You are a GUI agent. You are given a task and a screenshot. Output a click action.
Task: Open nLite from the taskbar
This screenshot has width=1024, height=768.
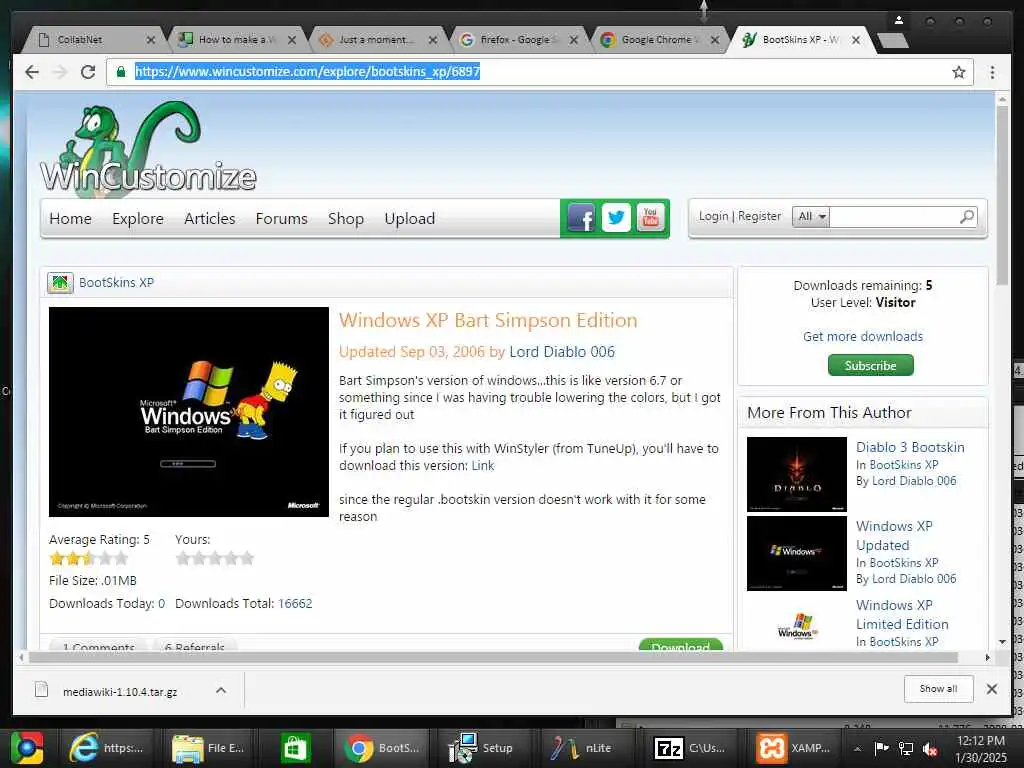581,748
